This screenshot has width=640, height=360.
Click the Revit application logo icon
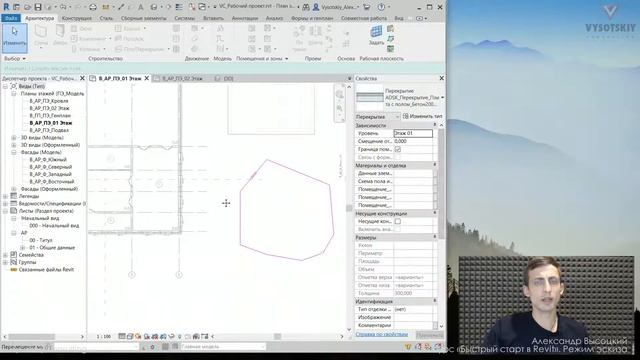(6, 7)
